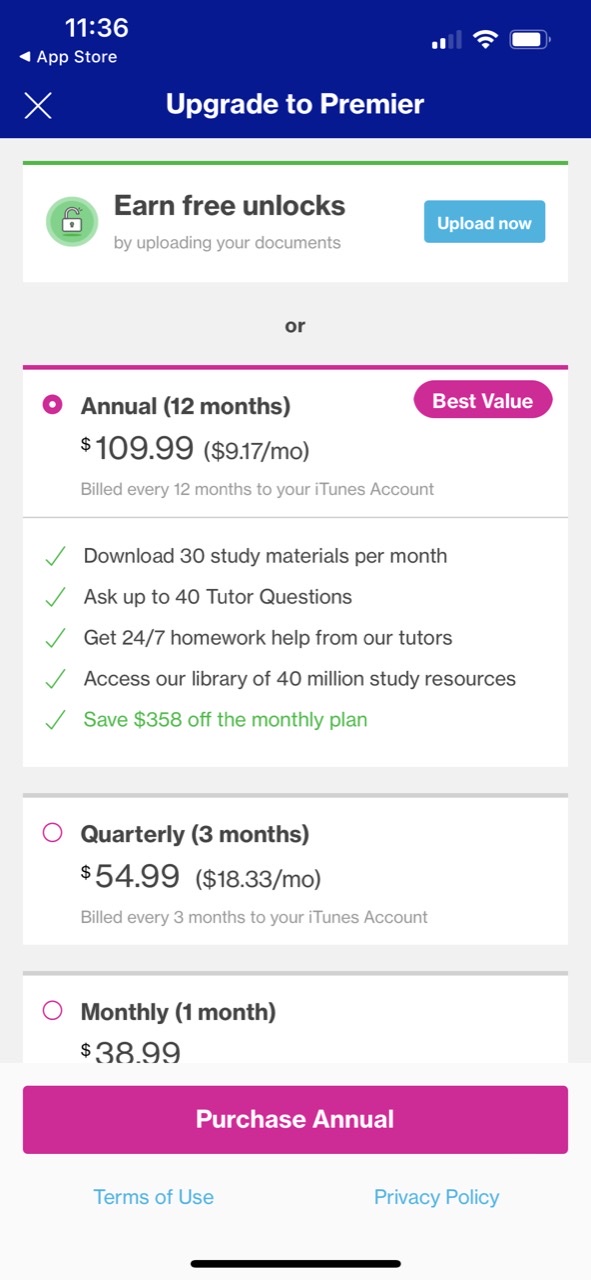Select the Quarterly (3 months) plan radio button
Screen dimensions: 591x1280
pyautogui.click(x=54, y=834)
